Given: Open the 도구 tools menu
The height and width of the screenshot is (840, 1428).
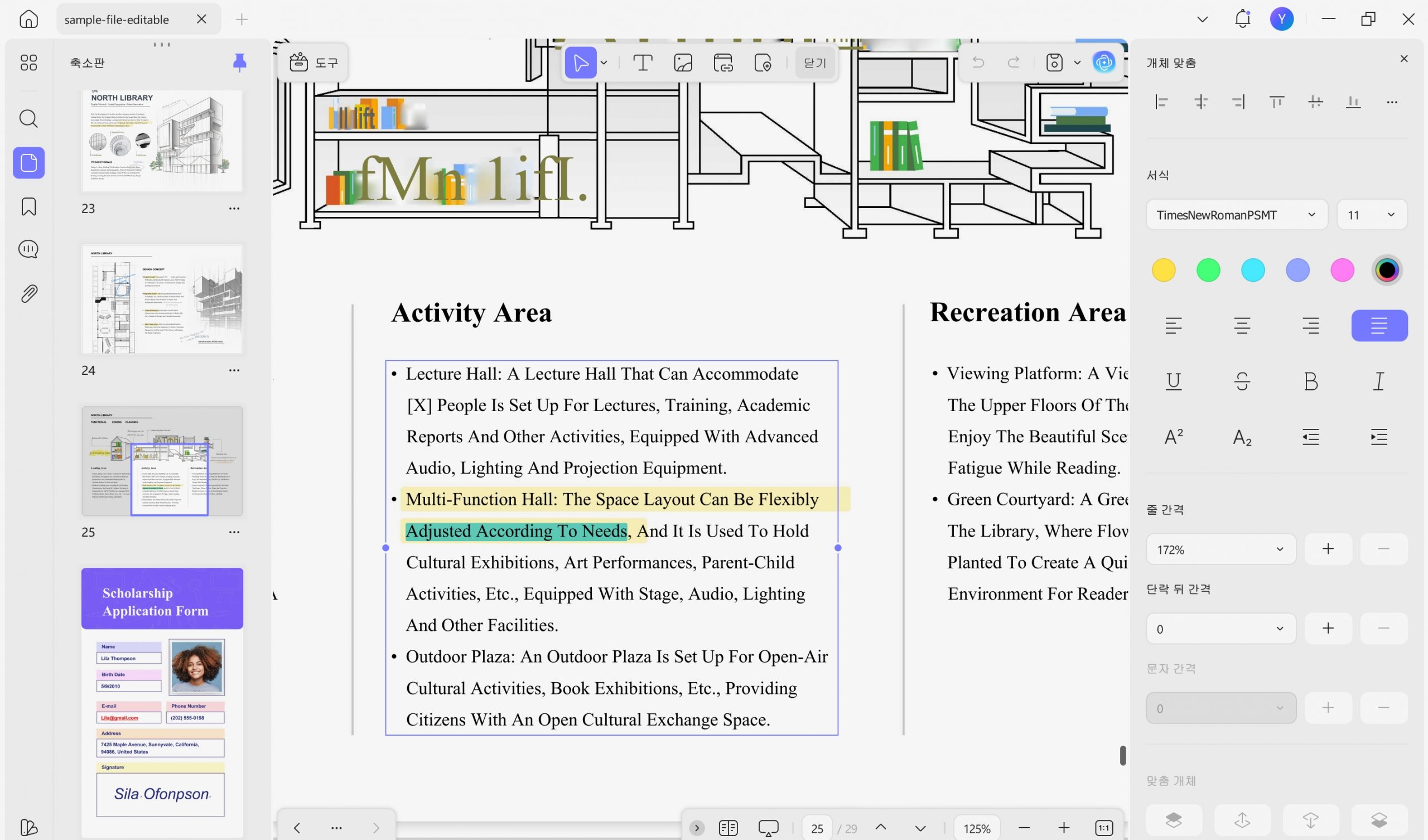Looking at the screenshot, I should tap(313, 62).
